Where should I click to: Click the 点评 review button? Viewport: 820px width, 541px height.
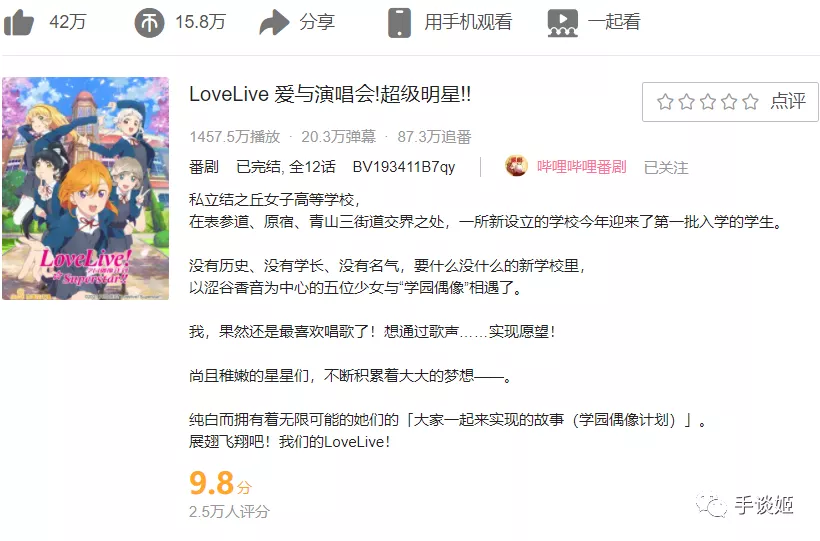pos(788,102)
